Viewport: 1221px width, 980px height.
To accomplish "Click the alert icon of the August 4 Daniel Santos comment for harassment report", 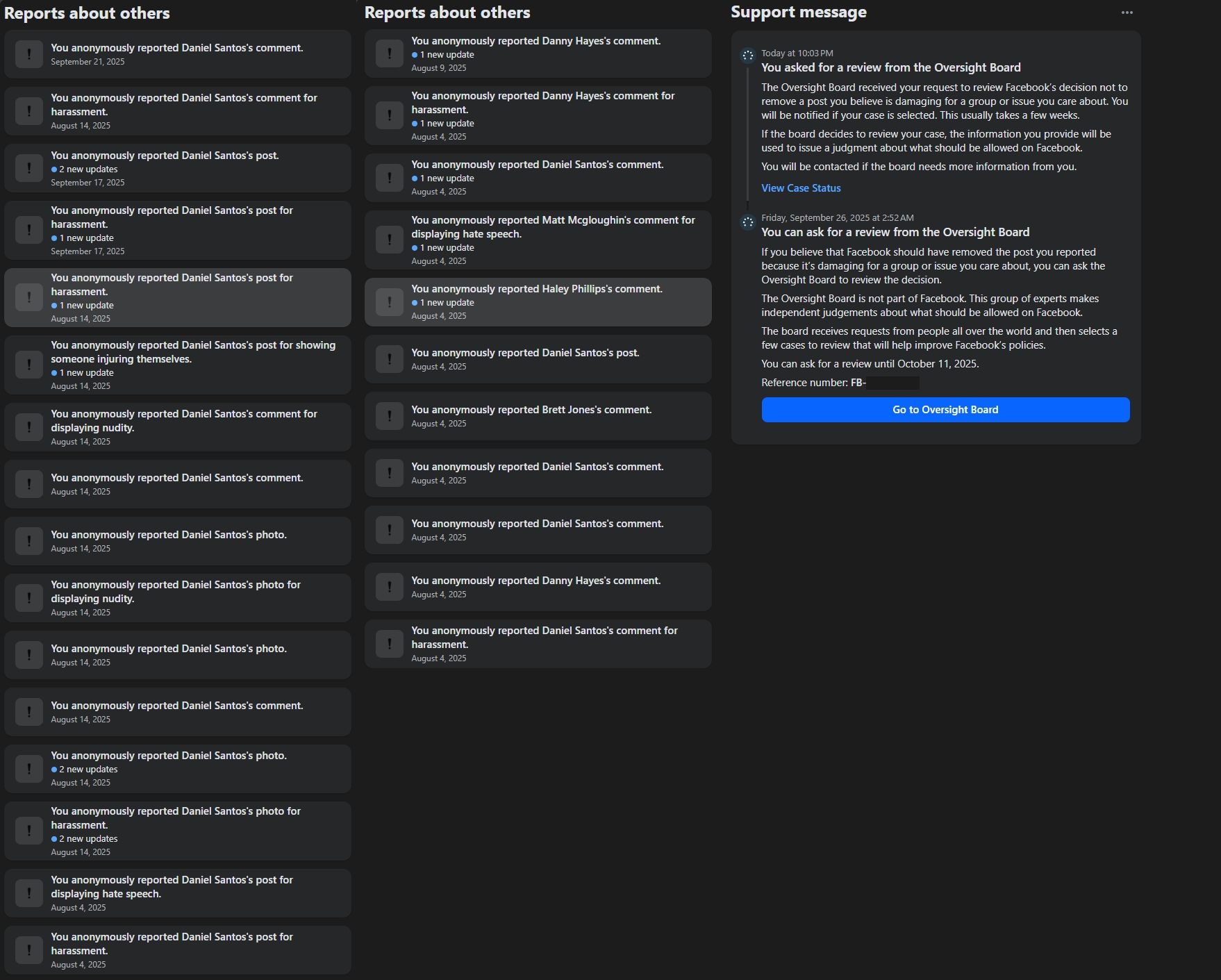I will pos(390,644).
